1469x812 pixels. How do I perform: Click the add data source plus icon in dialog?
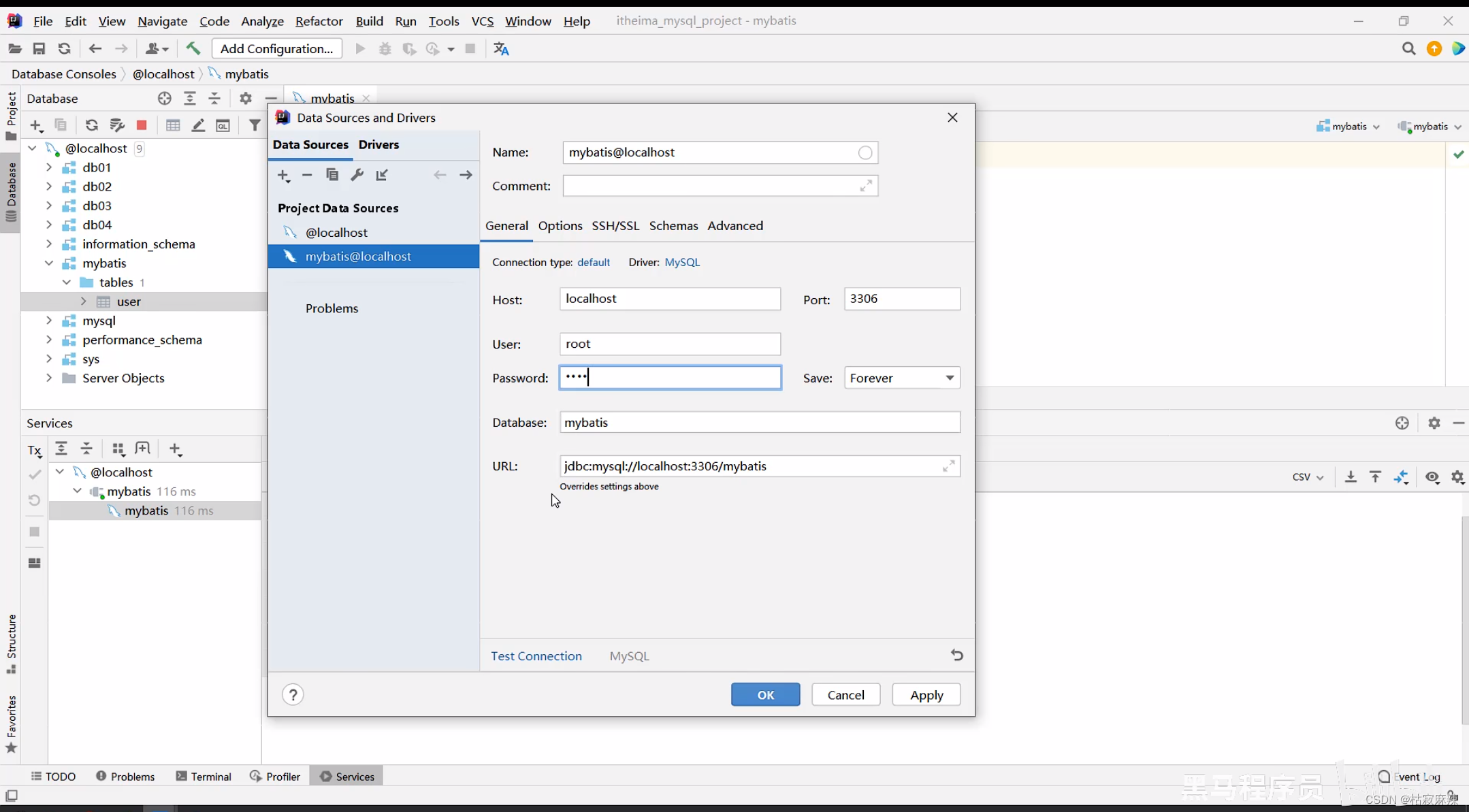tap(283, 176)
